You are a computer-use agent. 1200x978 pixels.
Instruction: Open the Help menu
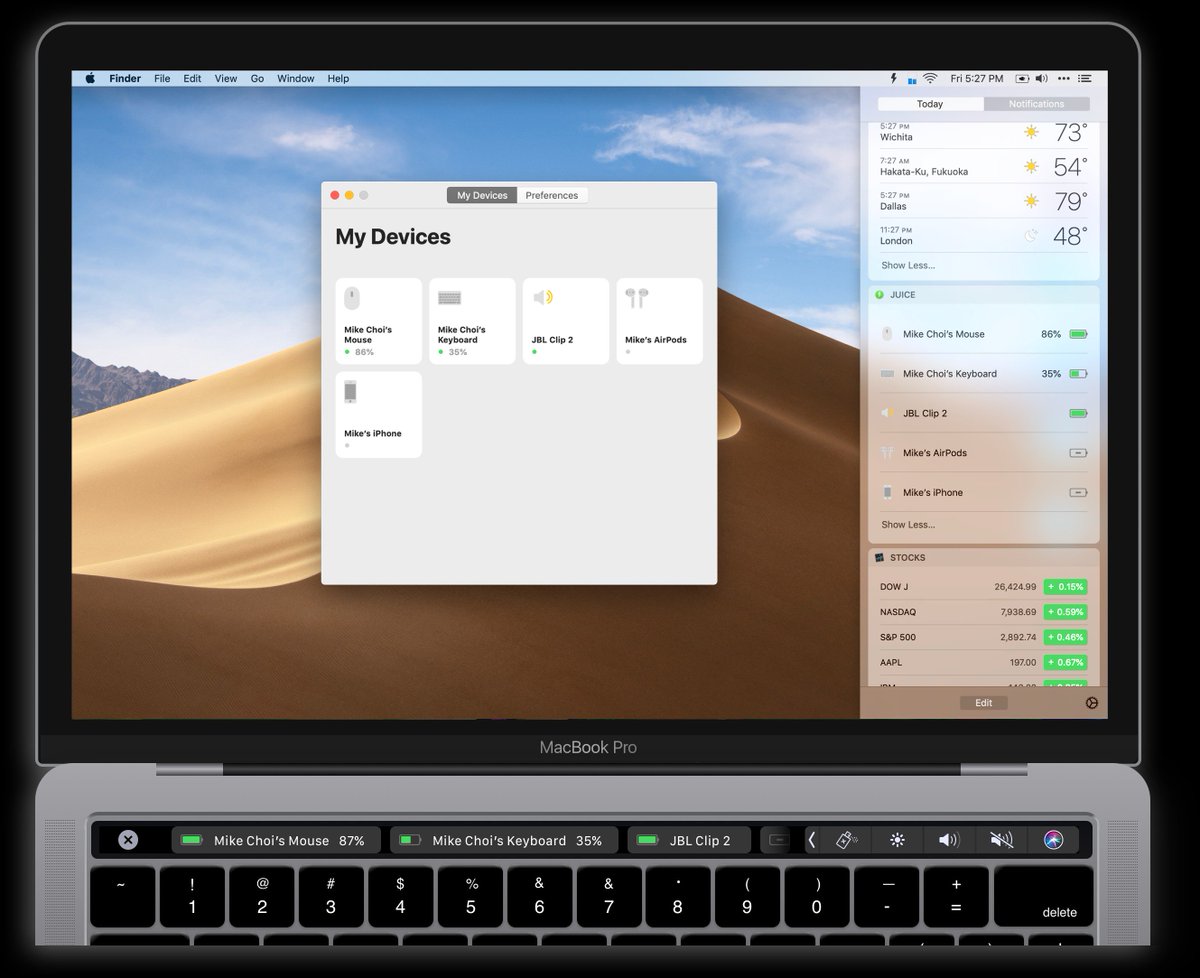point(338,78)
